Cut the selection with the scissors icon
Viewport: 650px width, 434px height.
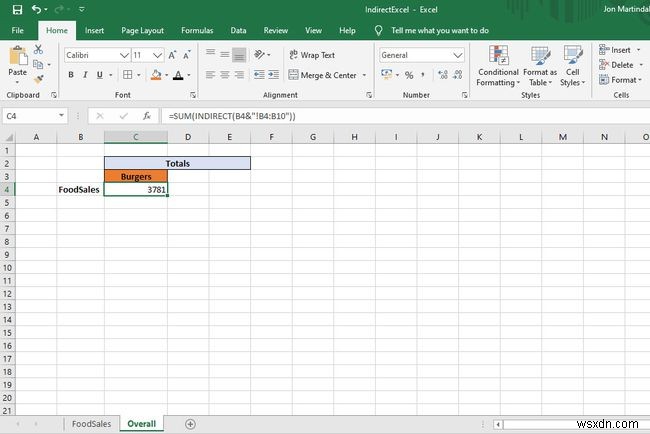pyautogui.click(x=38, y=49)
